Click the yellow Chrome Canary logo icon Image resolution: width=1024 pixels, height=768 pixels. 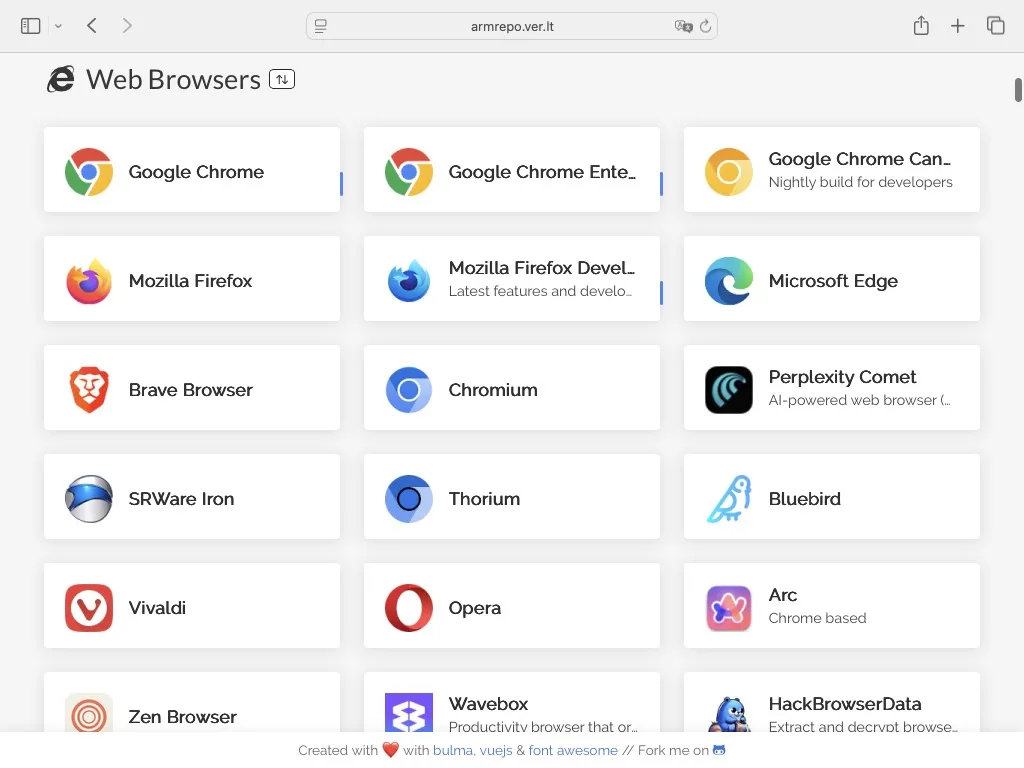729,172
